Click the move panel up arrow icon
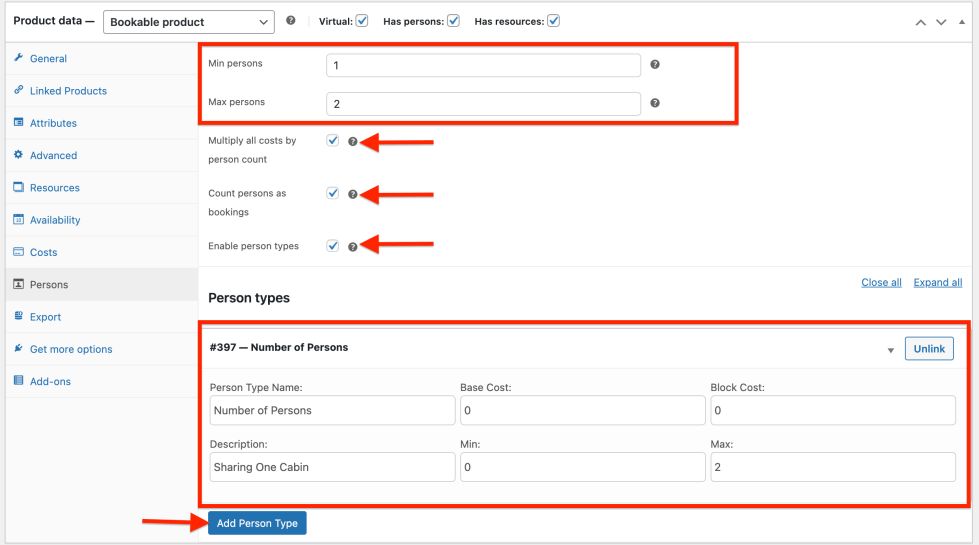 pos(921,22)
